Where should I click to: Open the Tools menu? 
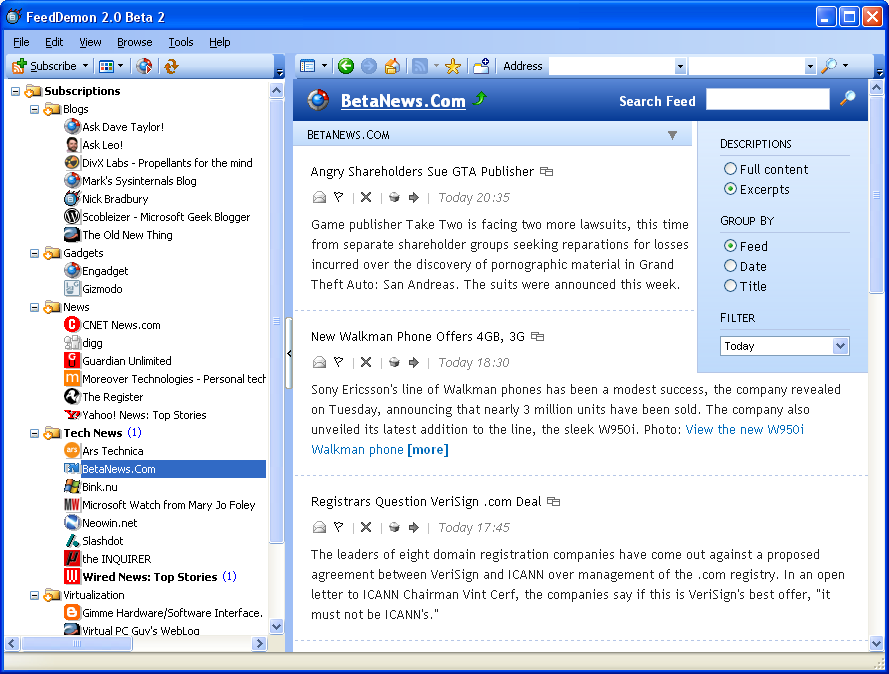(x=181, y=42)
